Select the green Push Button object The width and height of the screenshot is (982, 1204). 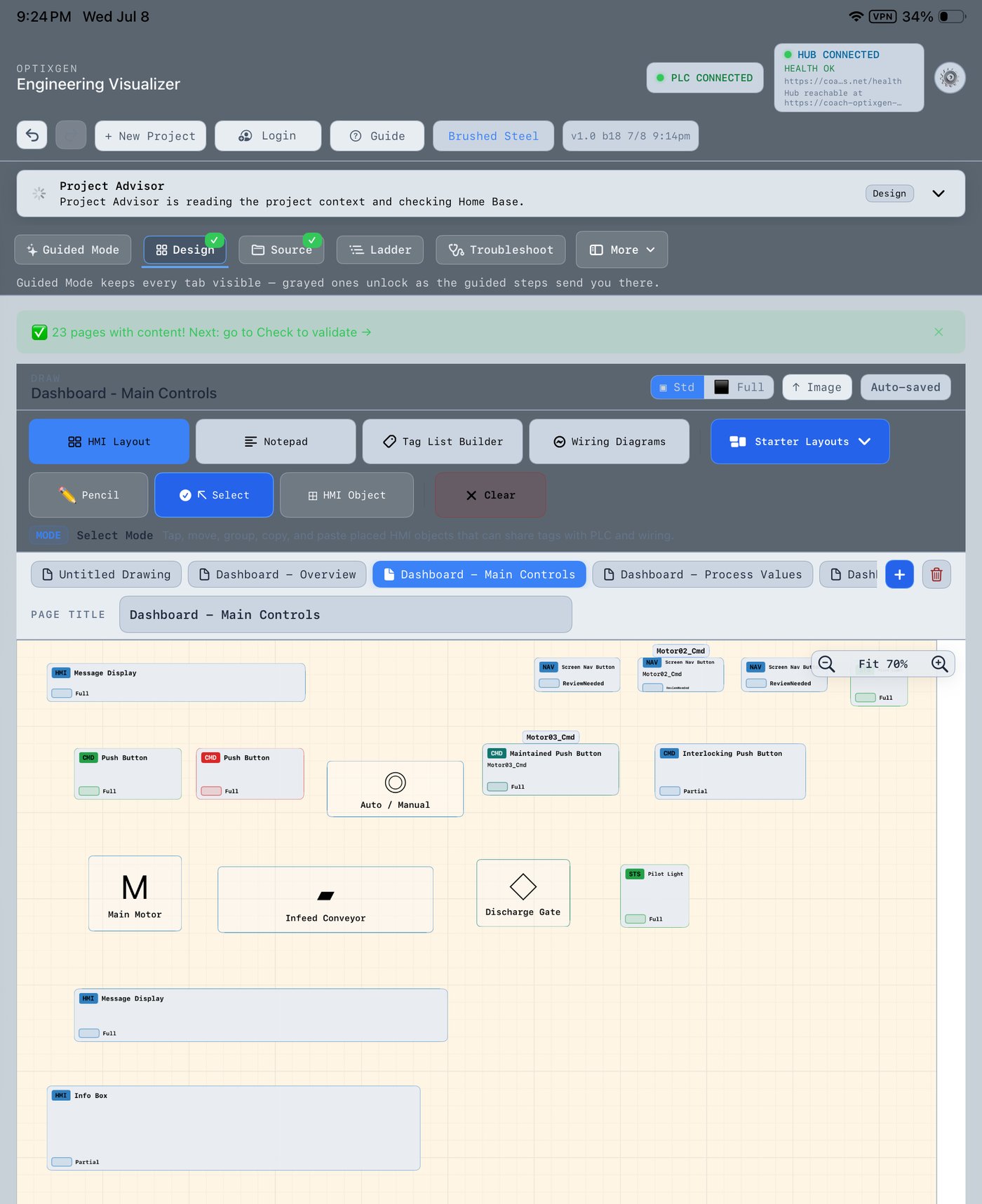point(128,773)
